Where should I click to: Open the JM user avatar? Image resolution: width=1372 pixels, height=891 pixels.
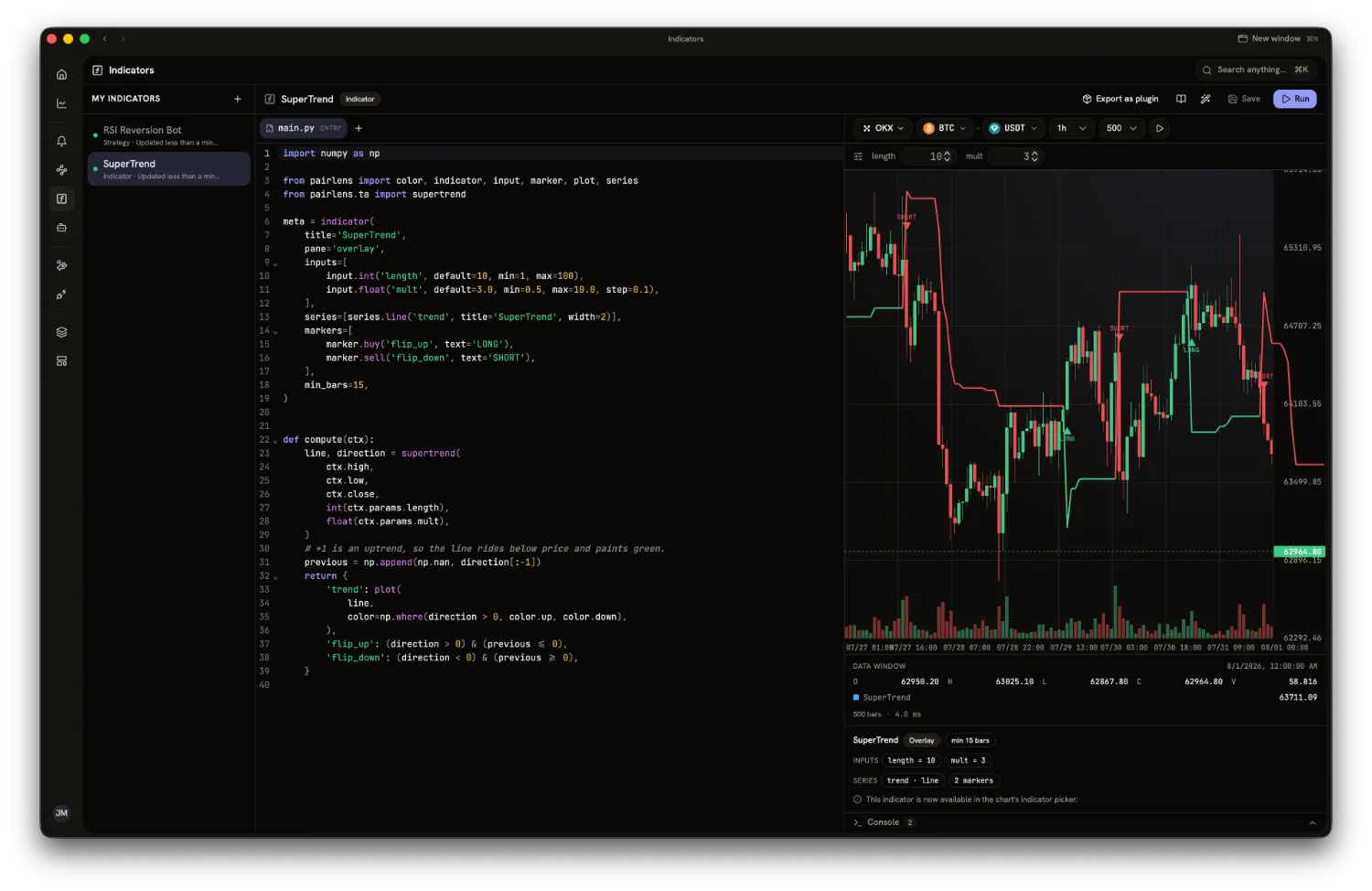pos(61,812)
